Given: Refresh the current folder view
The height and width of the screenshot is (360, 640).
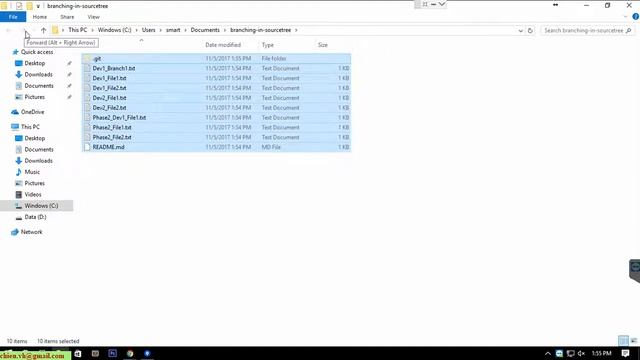Looking at the screenshot, I should click(x=530, y=30).
